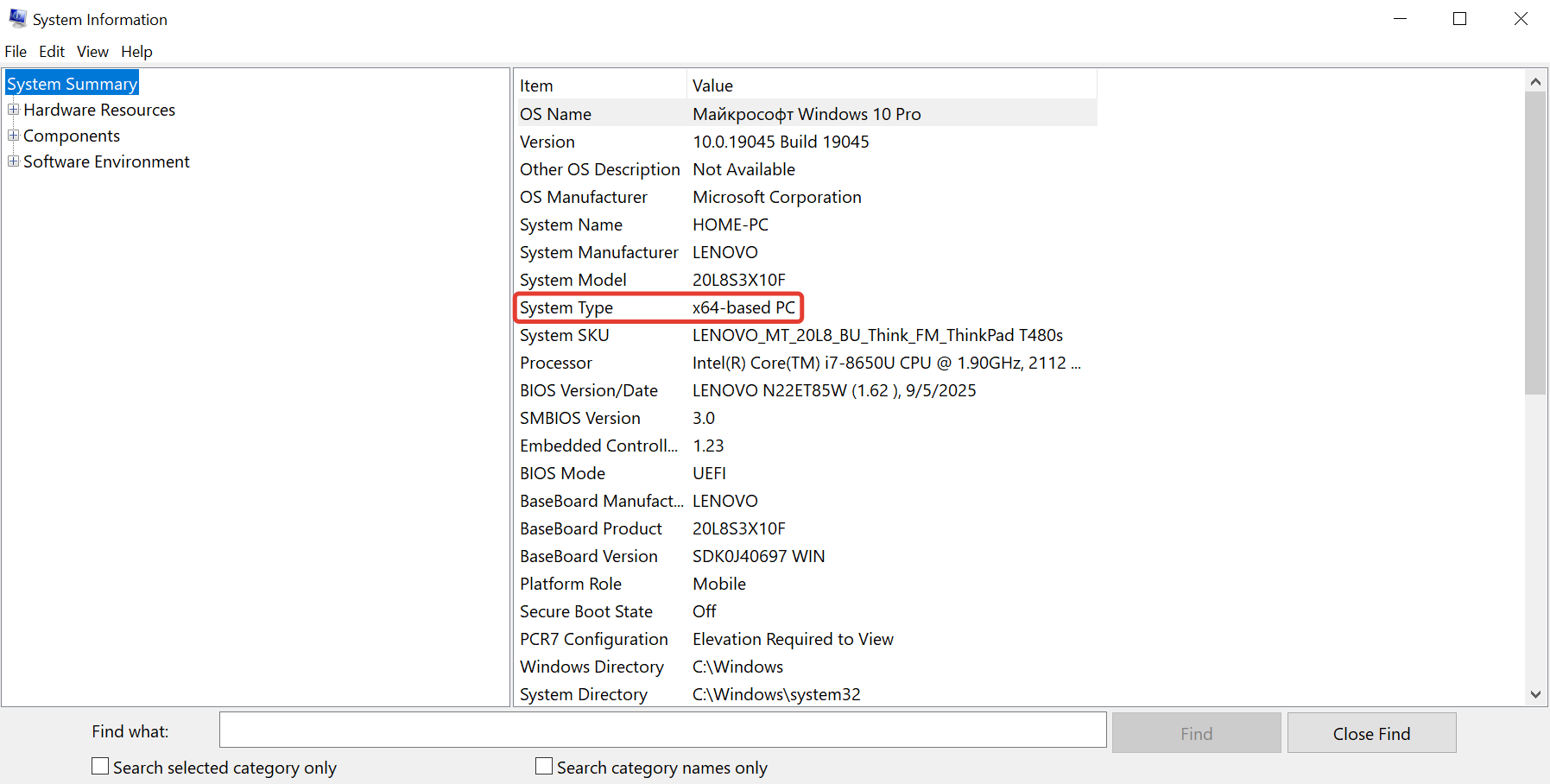The image size is (1550, 784).
Task: Open the File menu
Action: click(16, 52)
